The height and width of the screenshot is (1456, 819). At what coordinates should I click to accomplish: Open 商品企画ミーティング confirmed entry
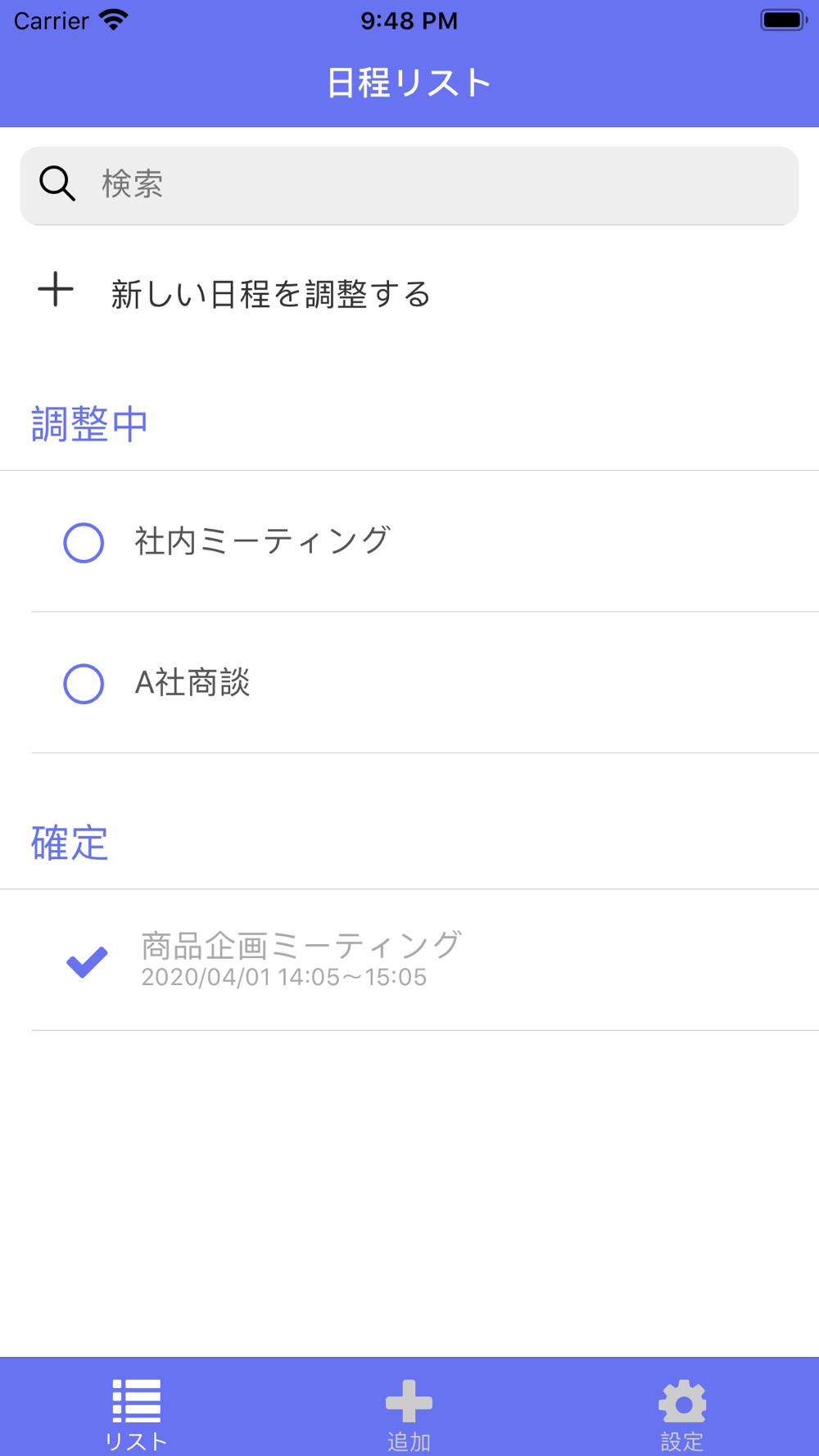point(425,960)
